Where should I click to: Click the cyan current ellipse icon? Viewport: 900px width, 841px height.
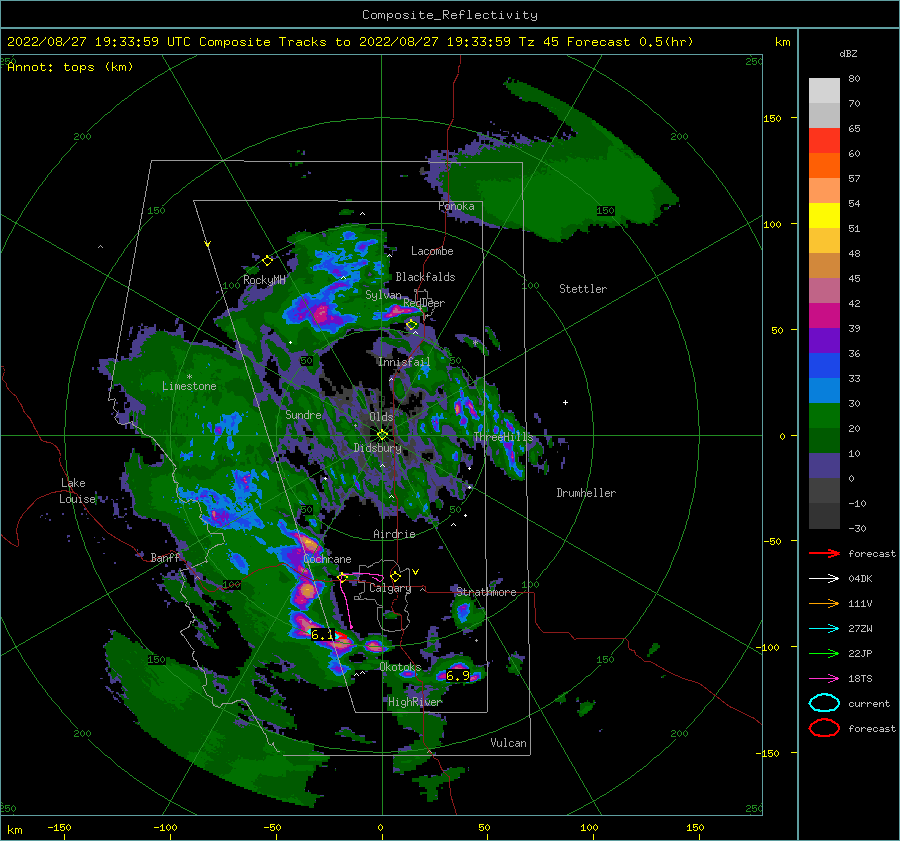(824, 703)
